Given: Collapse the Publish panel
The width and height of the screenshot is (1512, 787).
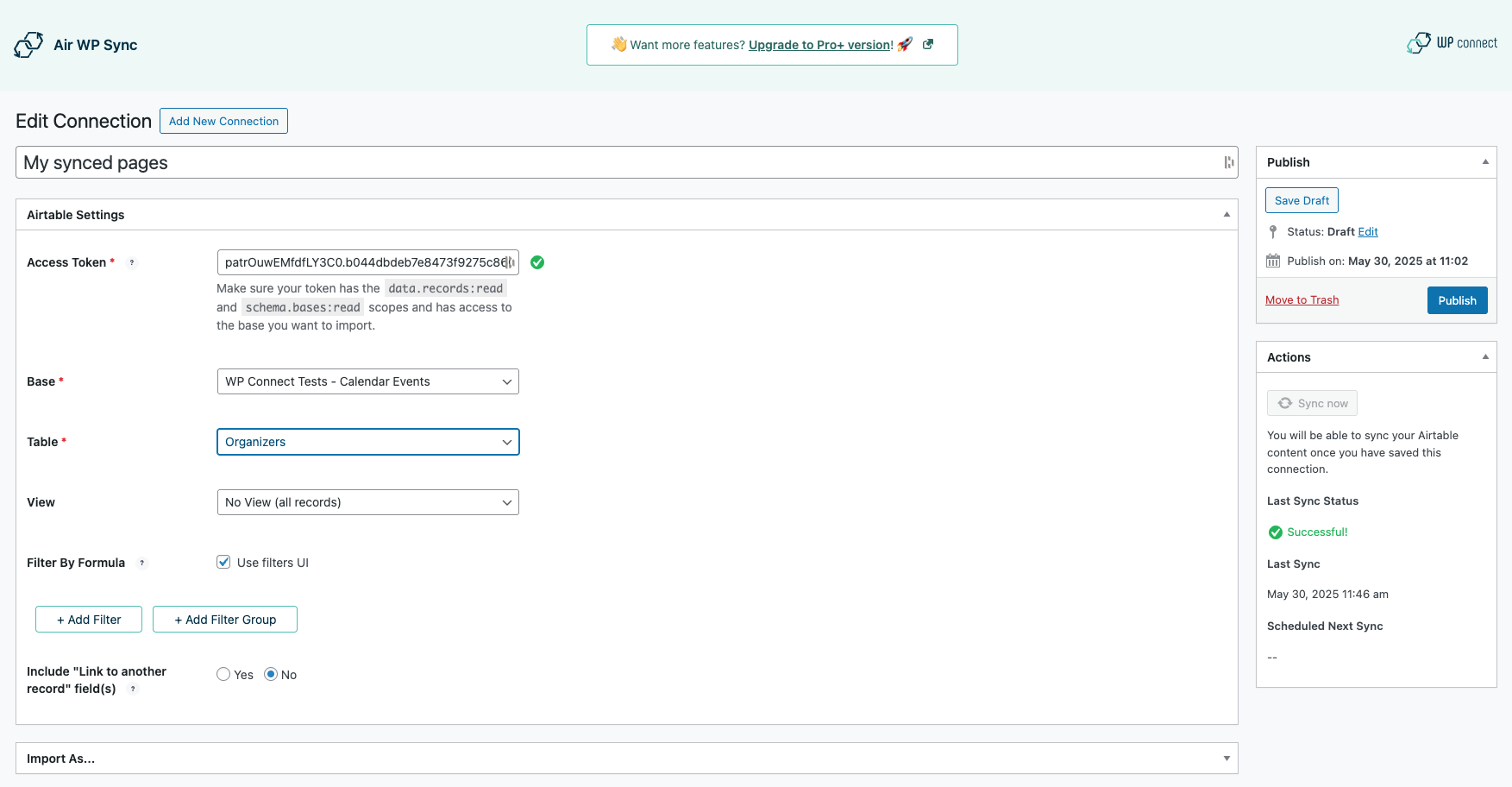Looking at the screenshot, I should pos(1485,162).
